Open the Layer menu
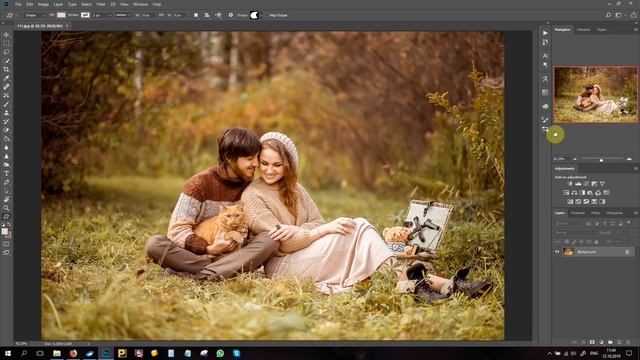Viewport: 640px width, 360px height. pyautogui.click(x=58, y=4)
